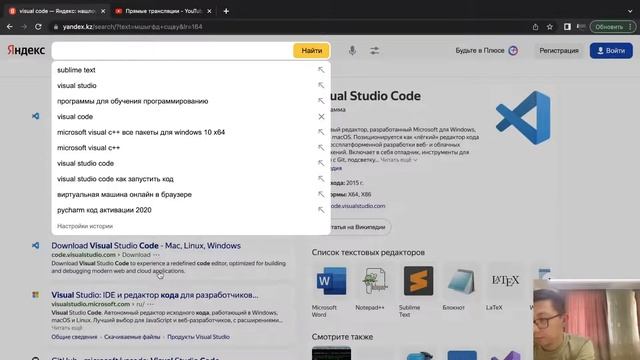Open the Microsoft Word editor thumbnail
The height and width of the screenshot is (360, 640).
point(331,281)
